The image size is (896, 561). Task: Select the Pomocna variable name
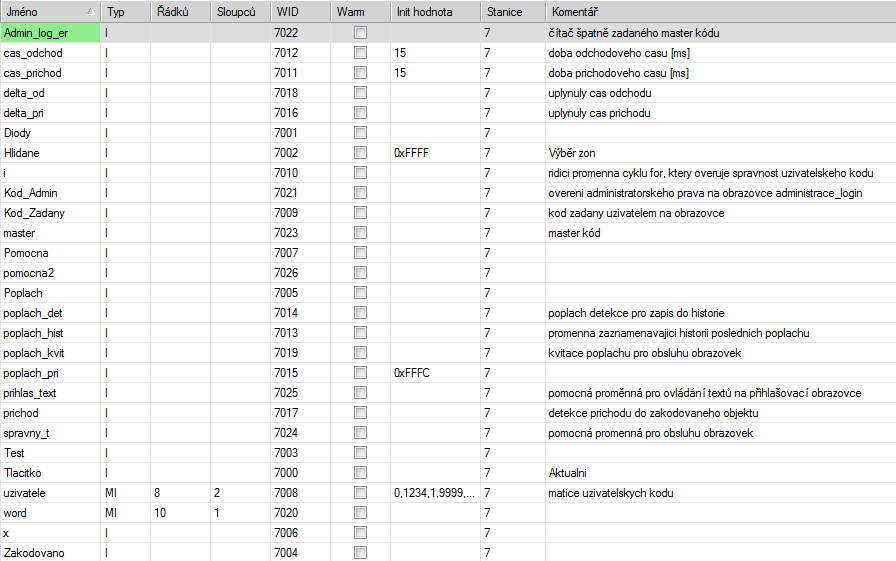(x=26, y=253)
